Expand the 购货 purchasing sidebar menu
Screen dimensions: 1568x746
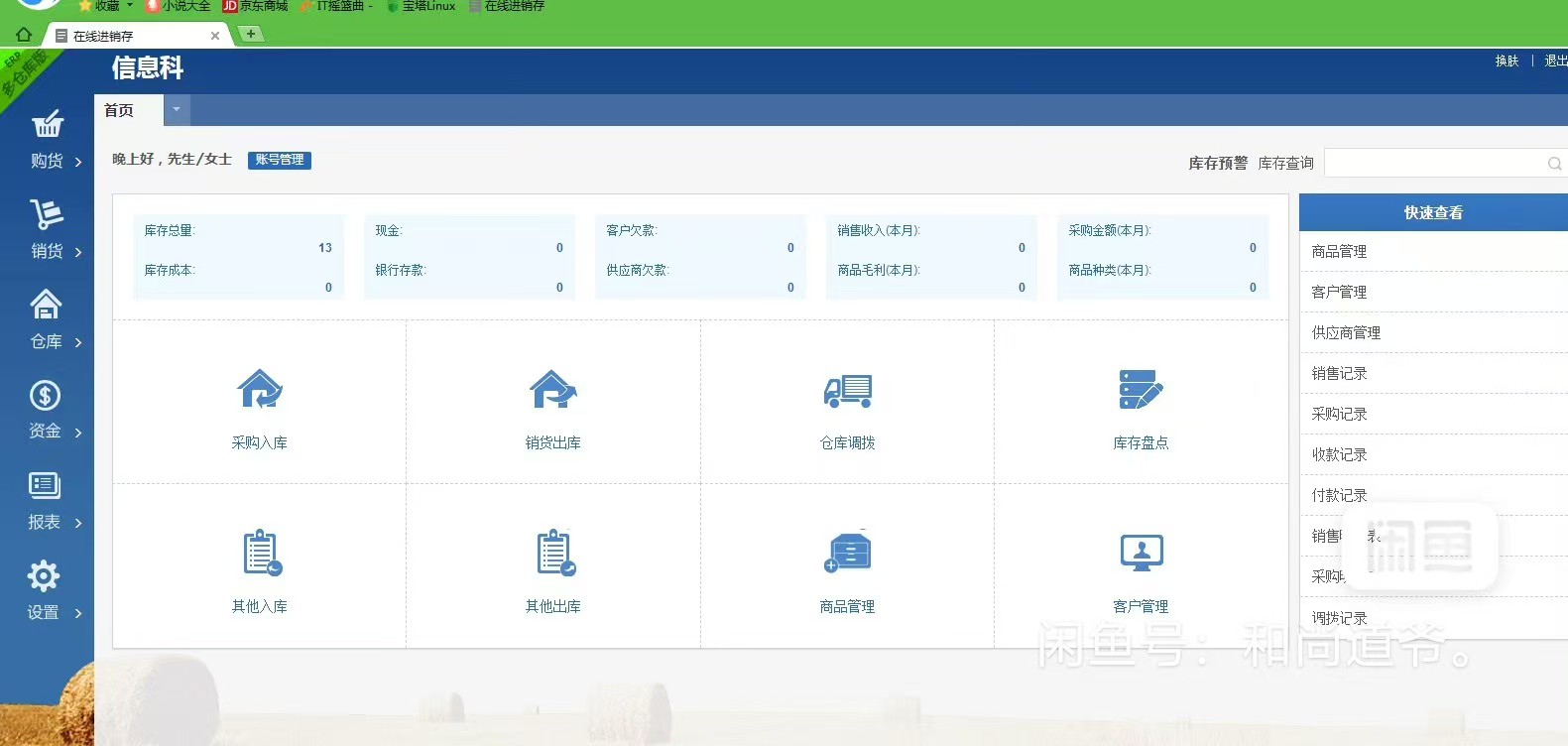pyautogui.click(x=47, y=140)
